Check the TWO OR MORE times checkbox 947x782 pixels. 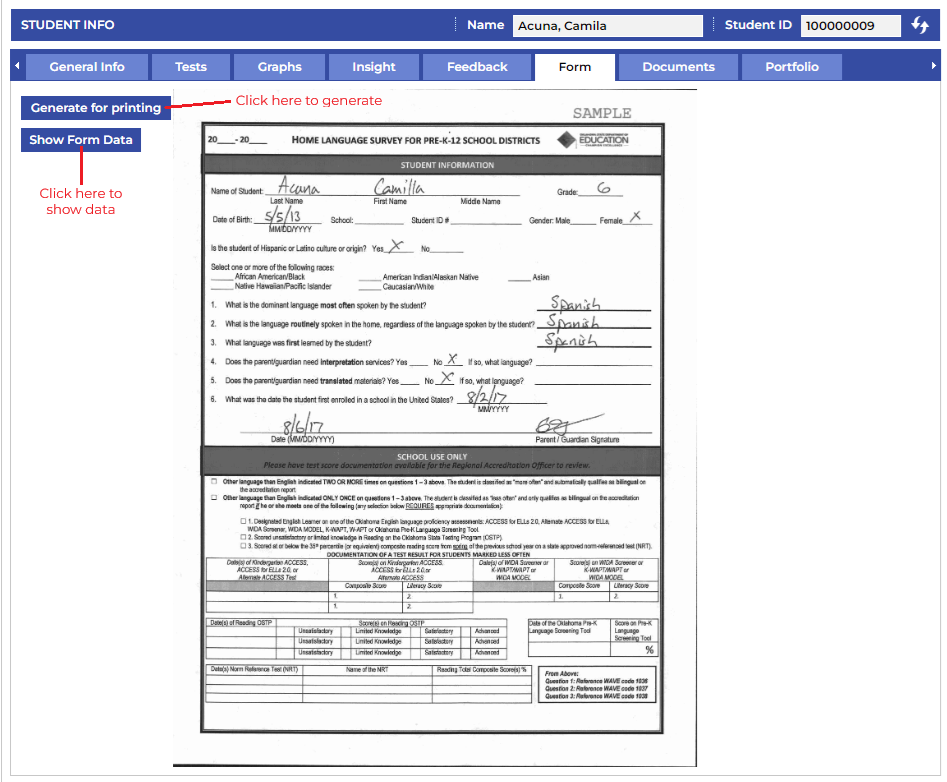click(214, 481)
